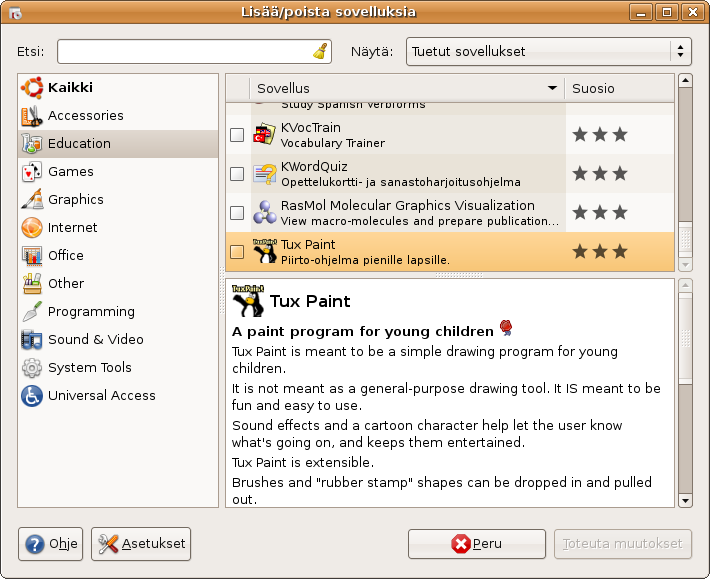Click the RasMol molecule icon
This screenshot has height=579, width=710.
pyautogui.click(x=264, y=213)
